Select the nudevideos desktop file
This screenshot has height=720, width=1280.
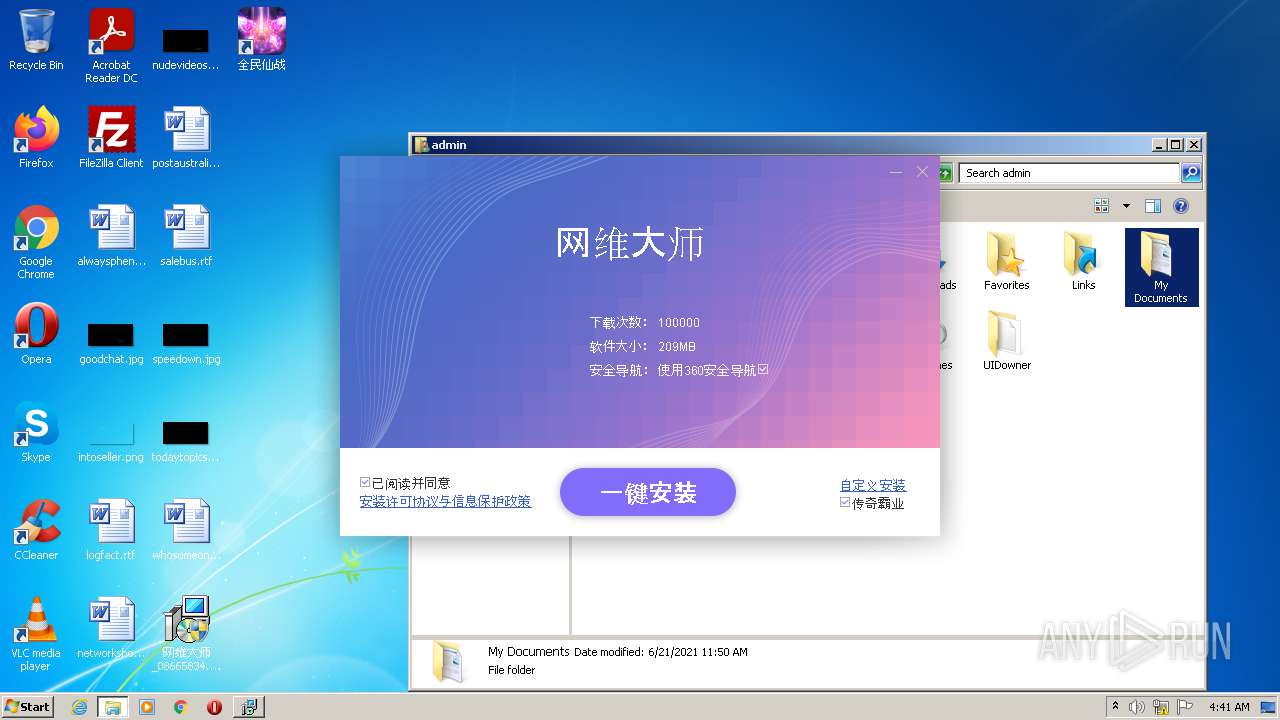click(186, 48)
